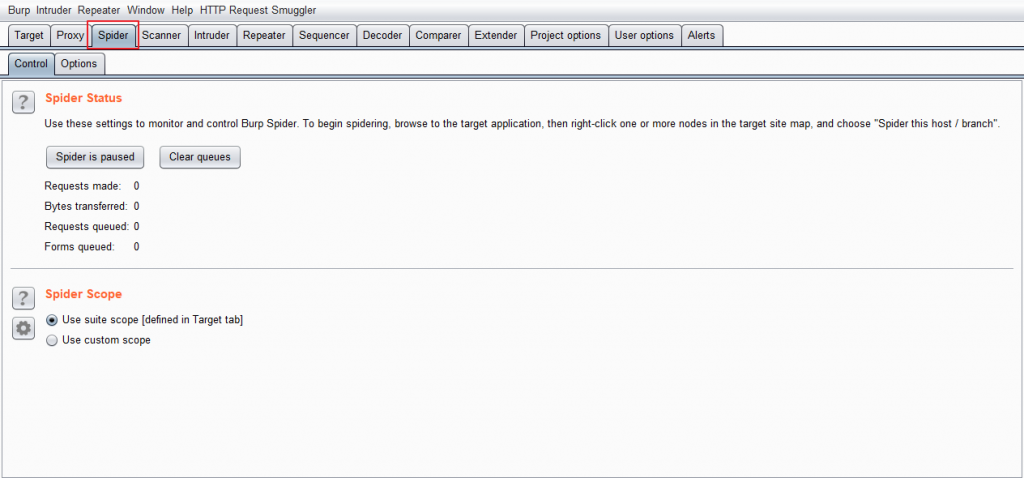
Task: Select the Control sub-tab
Action: click(31, 63)
